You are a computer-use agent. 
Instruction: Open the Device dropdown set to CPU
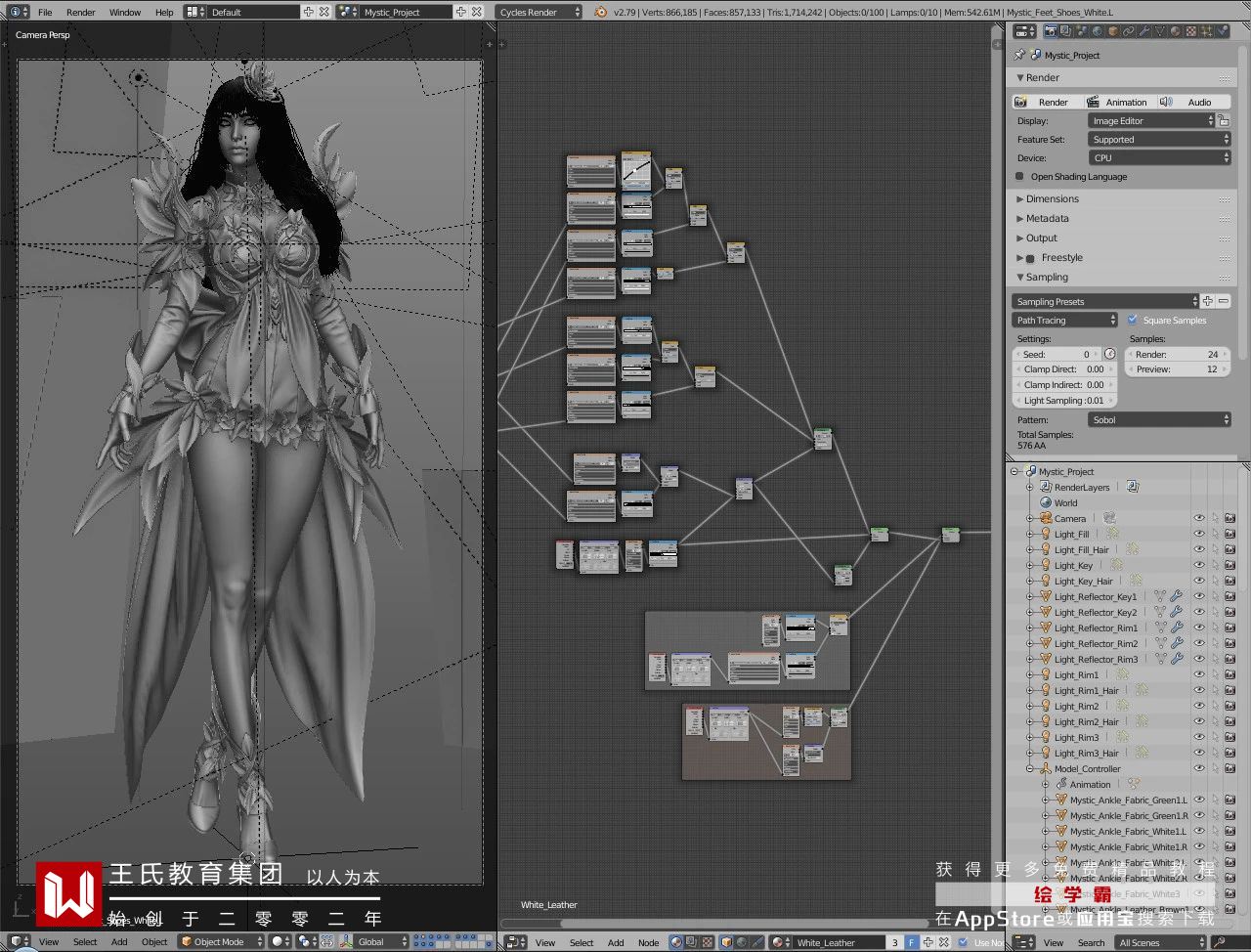pyautogui.click(x=1159, y=157)
